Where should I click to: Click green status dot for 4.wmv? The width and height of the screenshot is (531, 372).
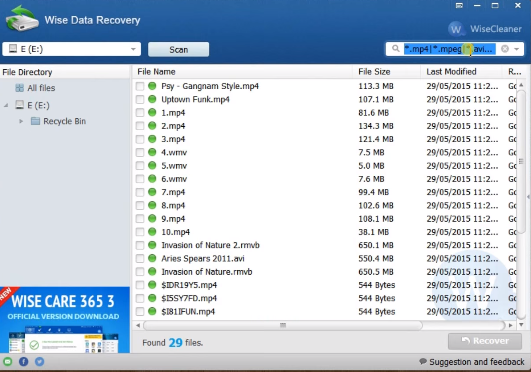point(152,152)
